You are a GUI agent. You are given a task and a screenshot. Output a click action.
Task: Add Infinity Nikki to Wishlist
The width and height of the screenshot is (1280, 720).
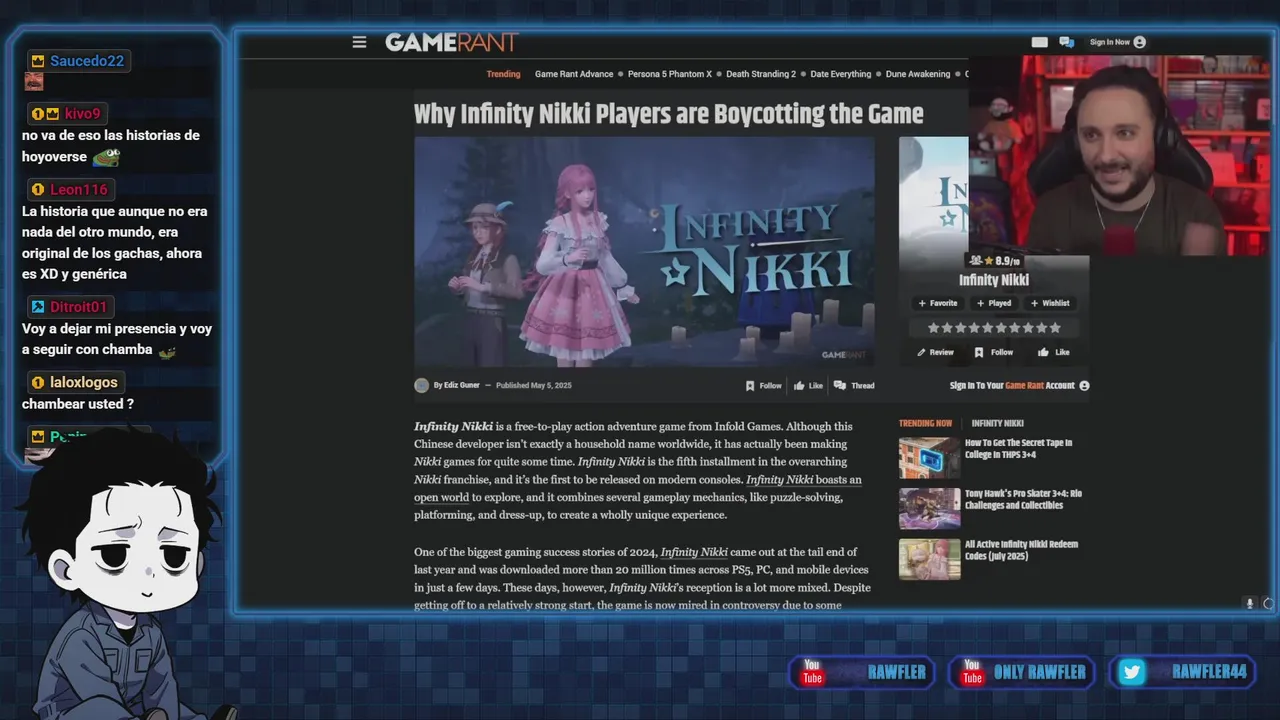pos(1050,303)
